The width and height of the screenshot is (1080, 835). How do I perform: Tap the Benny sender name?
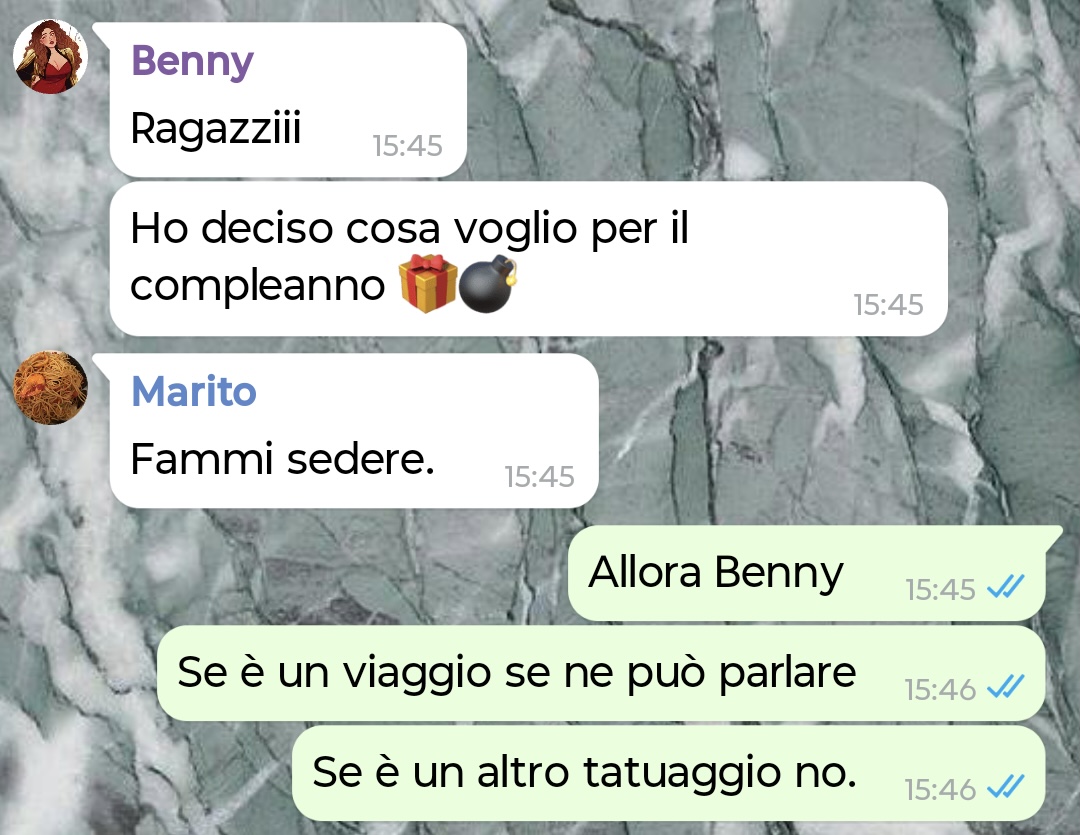(x=192, y=62)
